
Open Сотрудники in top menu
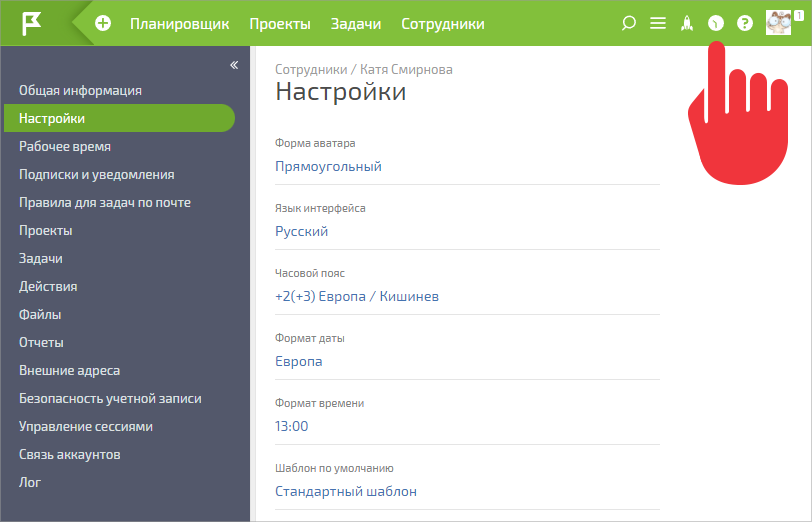click(443, 24)
